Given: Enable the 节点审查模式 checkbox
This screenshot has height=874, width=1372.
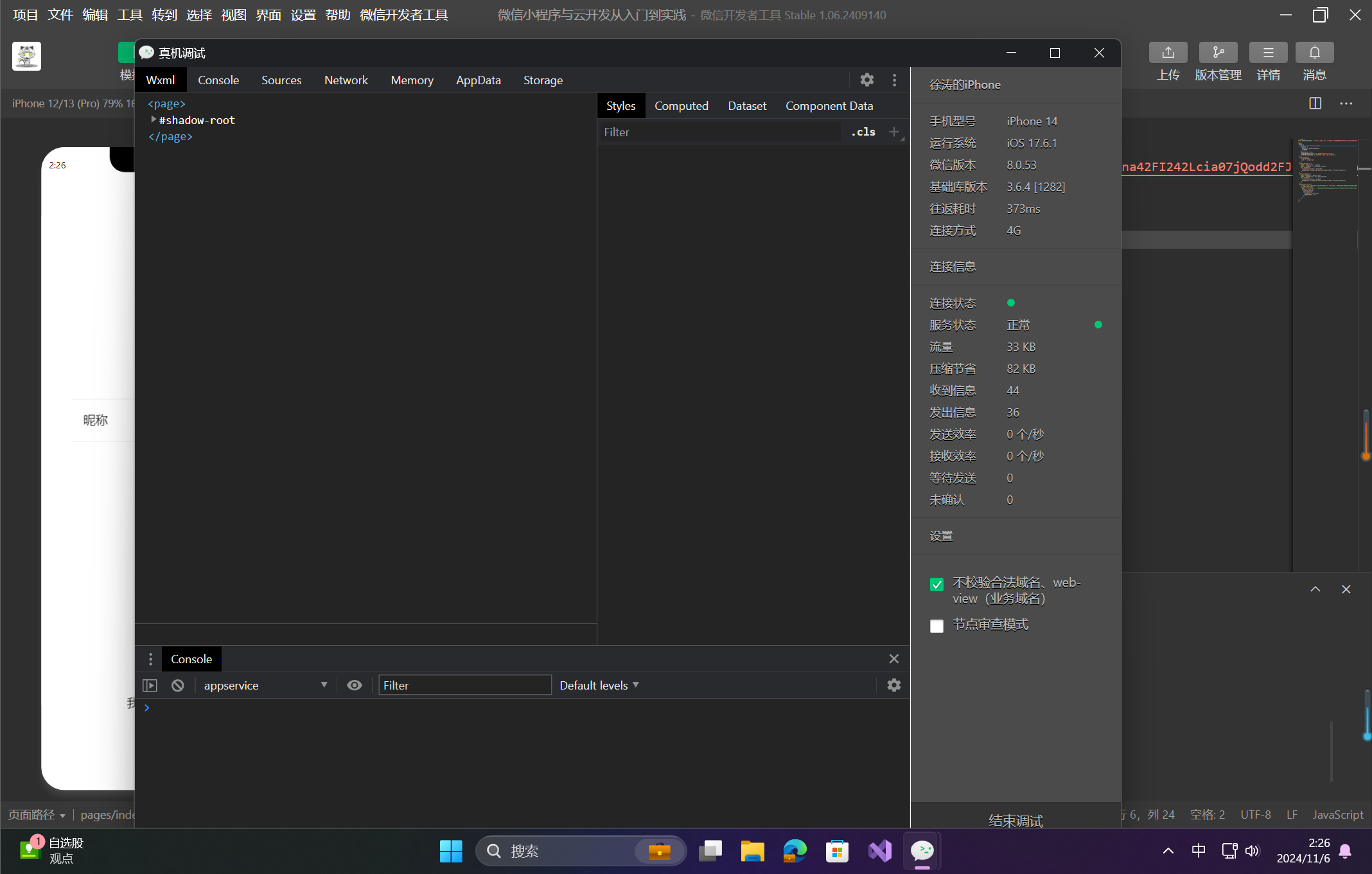Looking at the screenshot, I should pos(937,626).
